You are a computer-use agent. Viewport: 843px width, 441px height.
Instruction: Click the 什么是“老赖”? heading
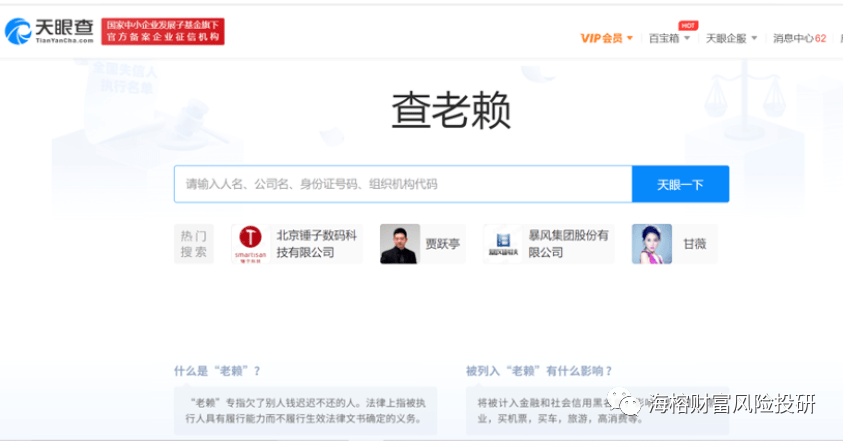point(217,371)
